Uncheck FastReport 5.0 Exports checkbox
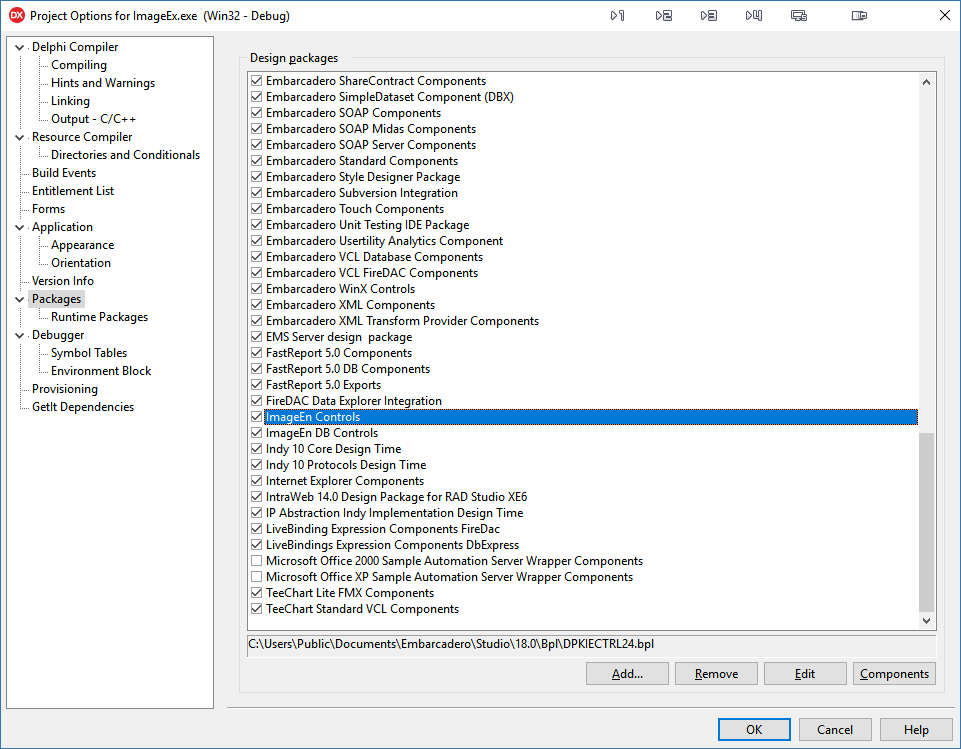This screenshot has width=961, height=749. tap(257, 385)
